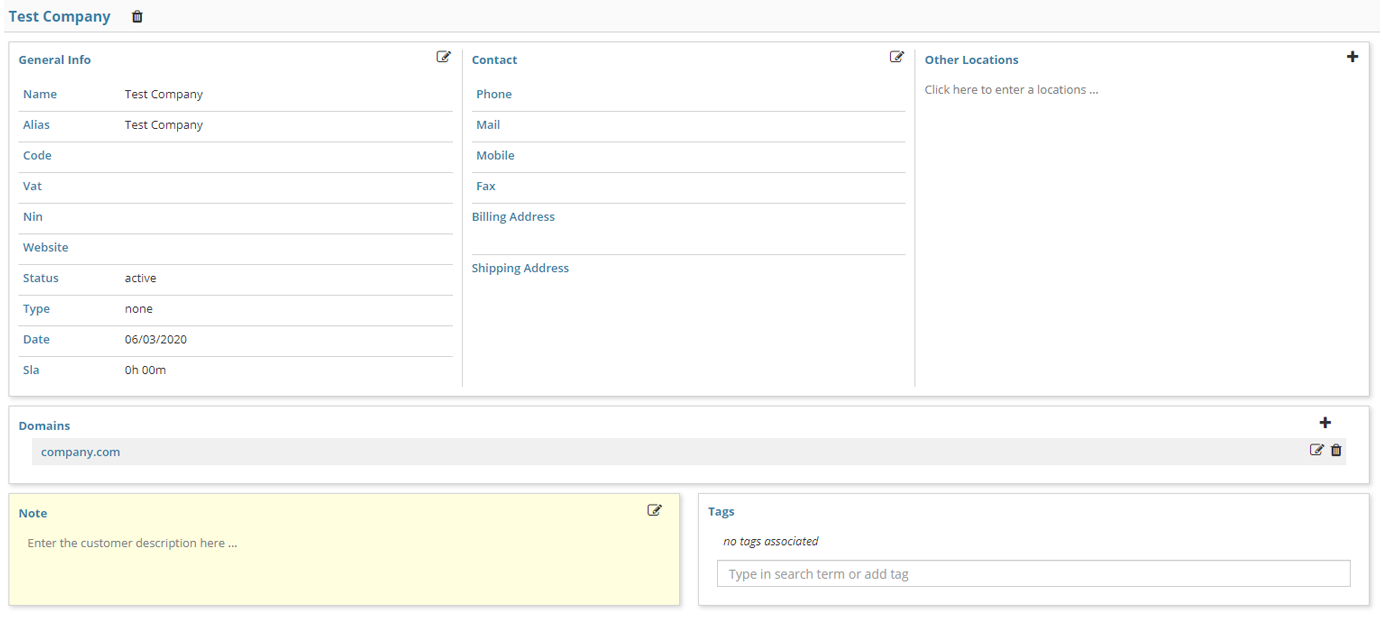Click the Billing Address label

513,217
